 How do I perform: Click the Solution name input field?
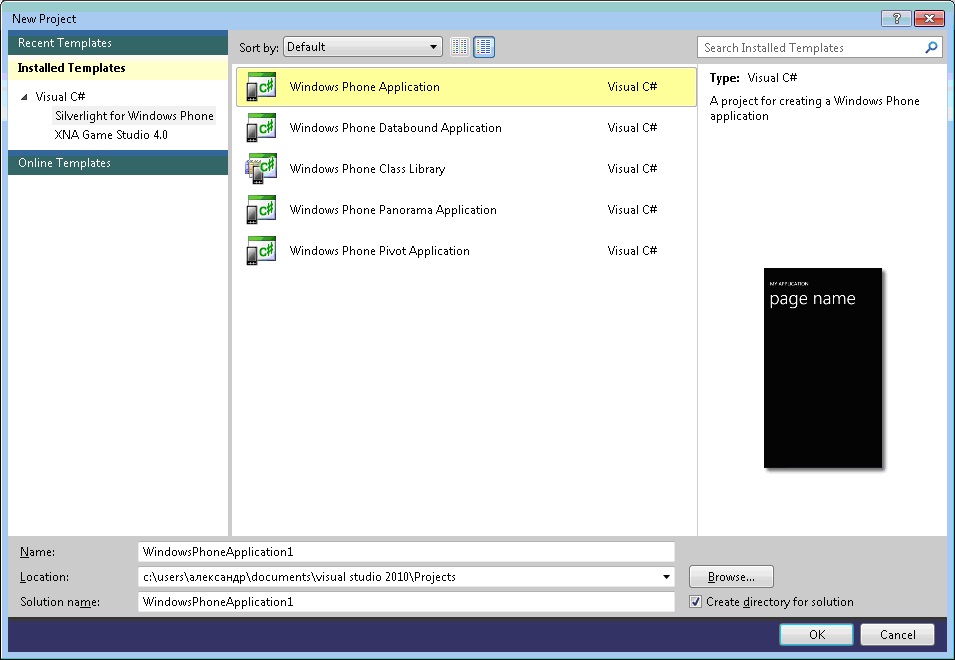point(406,602)
